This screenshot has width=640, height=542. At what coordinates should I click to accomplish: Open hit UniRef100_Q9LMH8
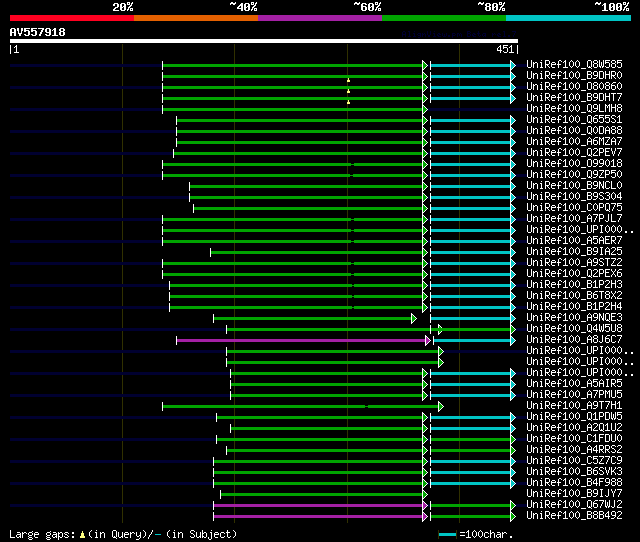tap(574, 108)
